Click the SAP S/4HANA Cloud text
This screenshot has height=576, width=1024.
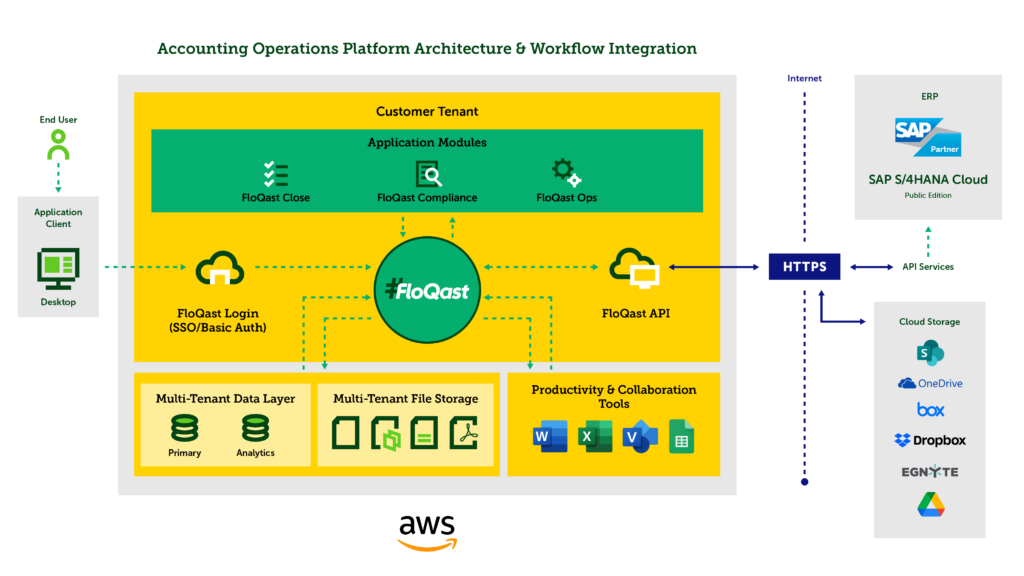tap(928, 180)
